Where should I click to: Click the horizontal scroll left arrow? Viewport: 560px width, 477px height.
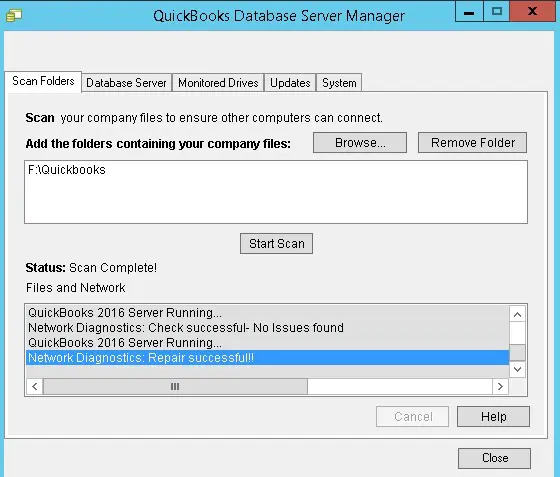coord(35,386)
